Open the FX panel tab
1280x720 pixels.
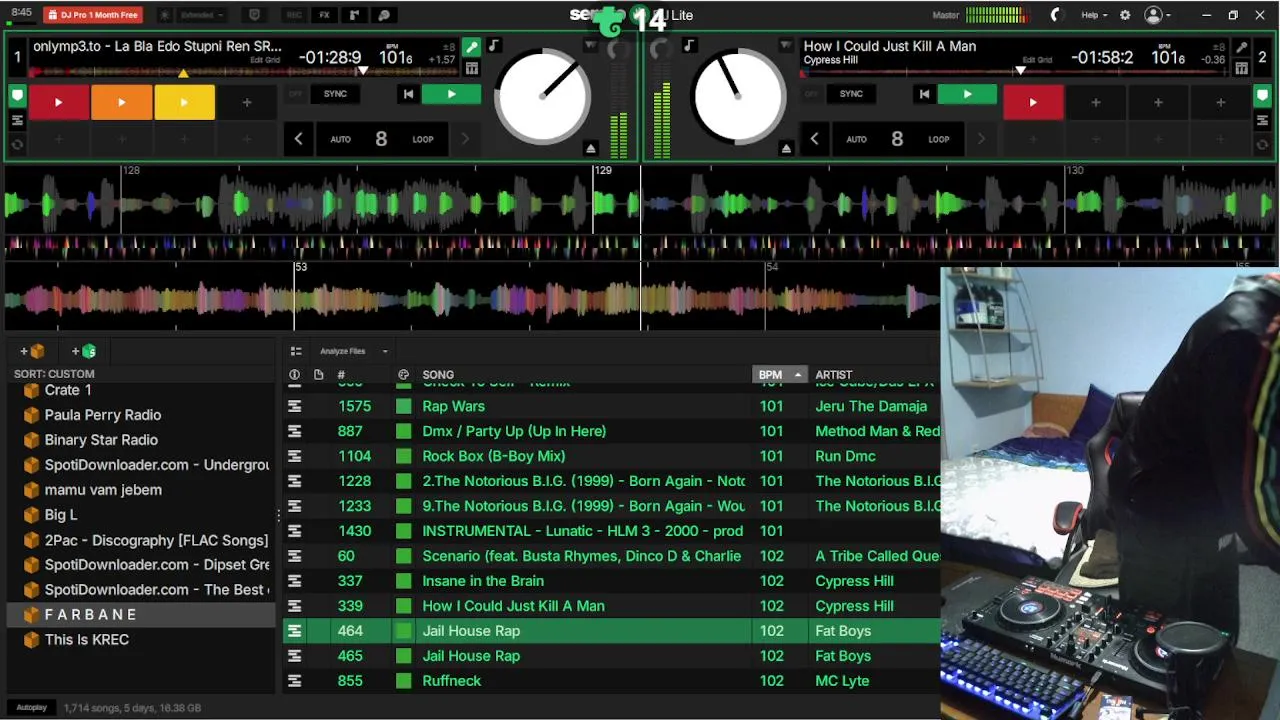(x=324, y=15)
